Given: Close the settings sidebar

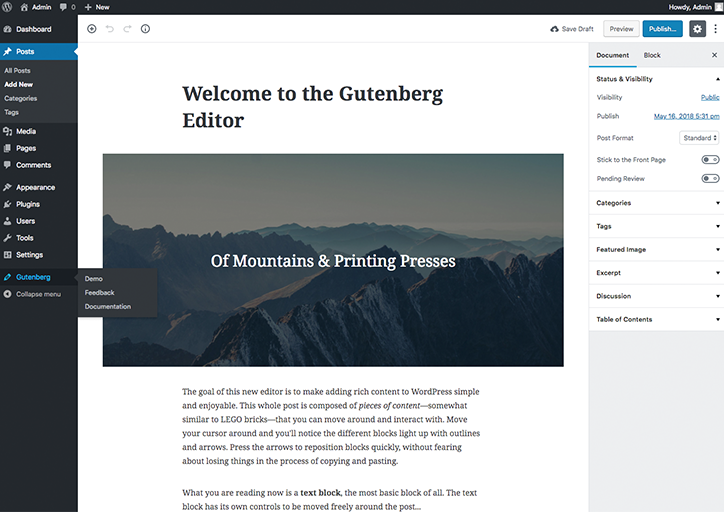Looking at the screenshot, I should click(x=714, y=55).
